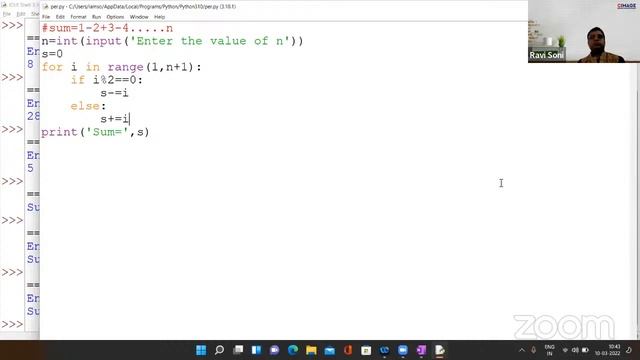Switch to OneNote in taskbar
Image resolution: width=640 pixels, height=360 pixels.
(421, 350)
